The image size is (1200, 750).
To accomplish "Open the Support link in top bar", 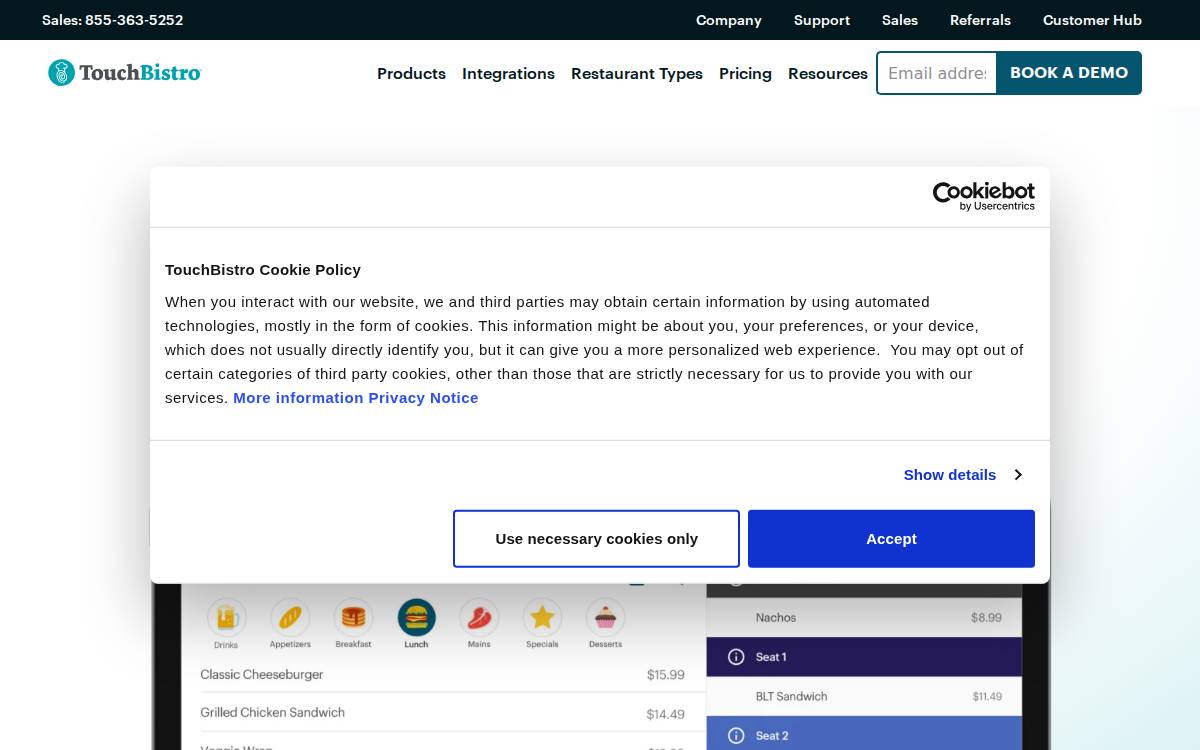I will [822, 20].
